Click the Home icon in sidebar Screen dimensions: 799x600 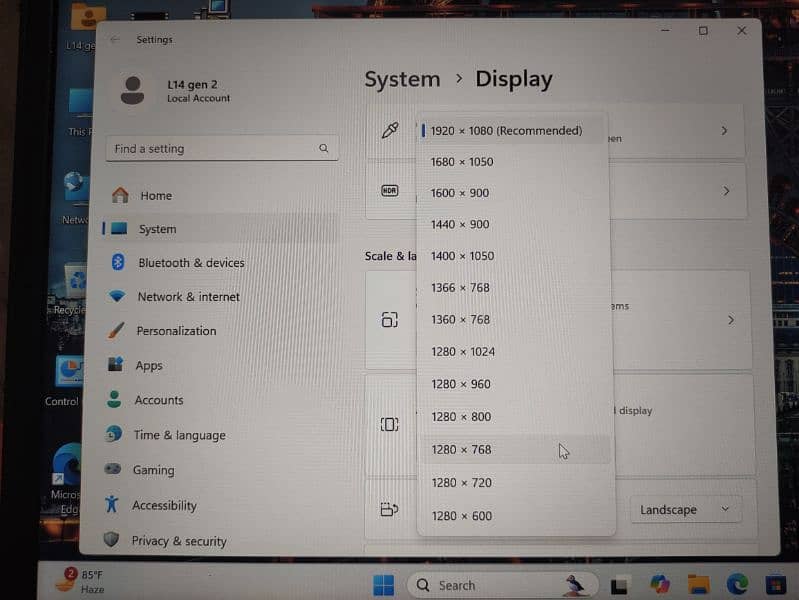point(120,195)
